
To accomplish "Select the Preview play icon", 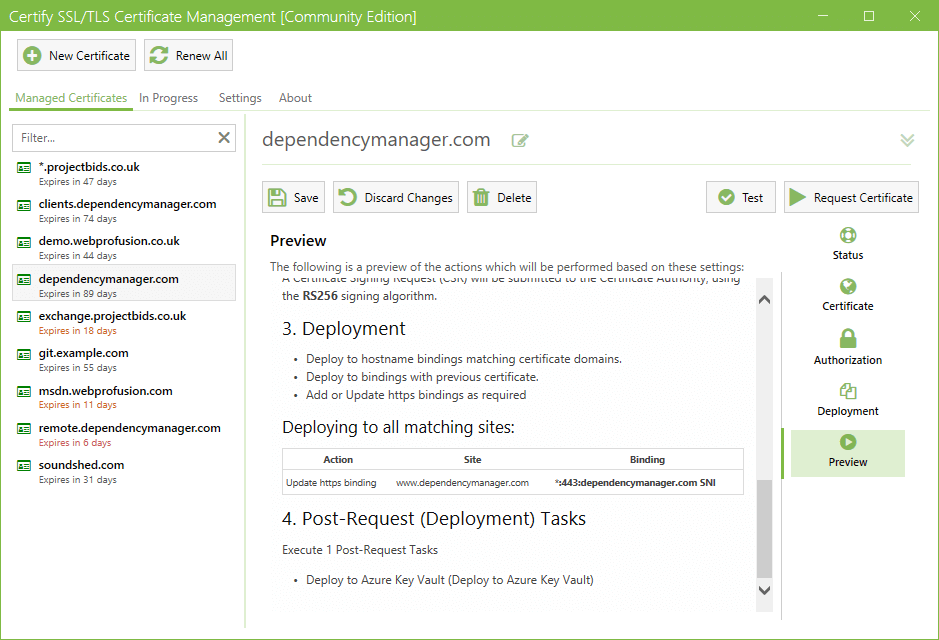I will click(848, 442).
